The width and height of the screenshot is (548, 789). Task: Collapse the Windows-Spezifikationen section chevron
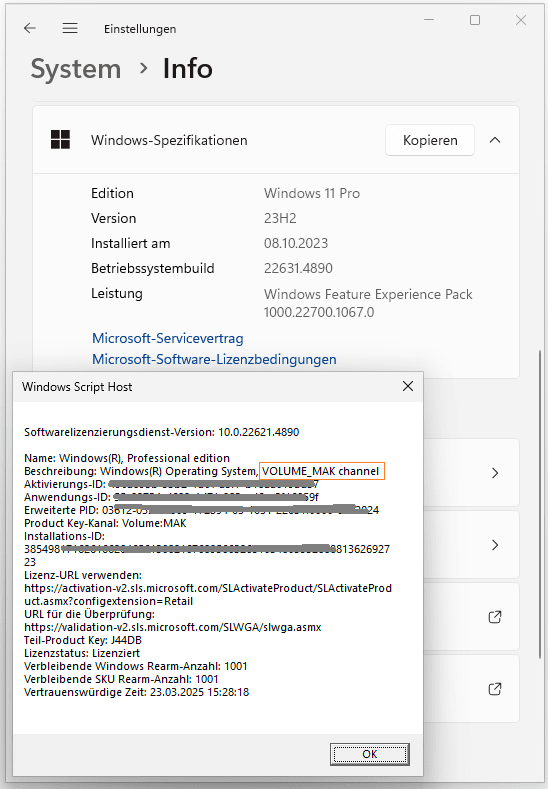click(495, 140)
